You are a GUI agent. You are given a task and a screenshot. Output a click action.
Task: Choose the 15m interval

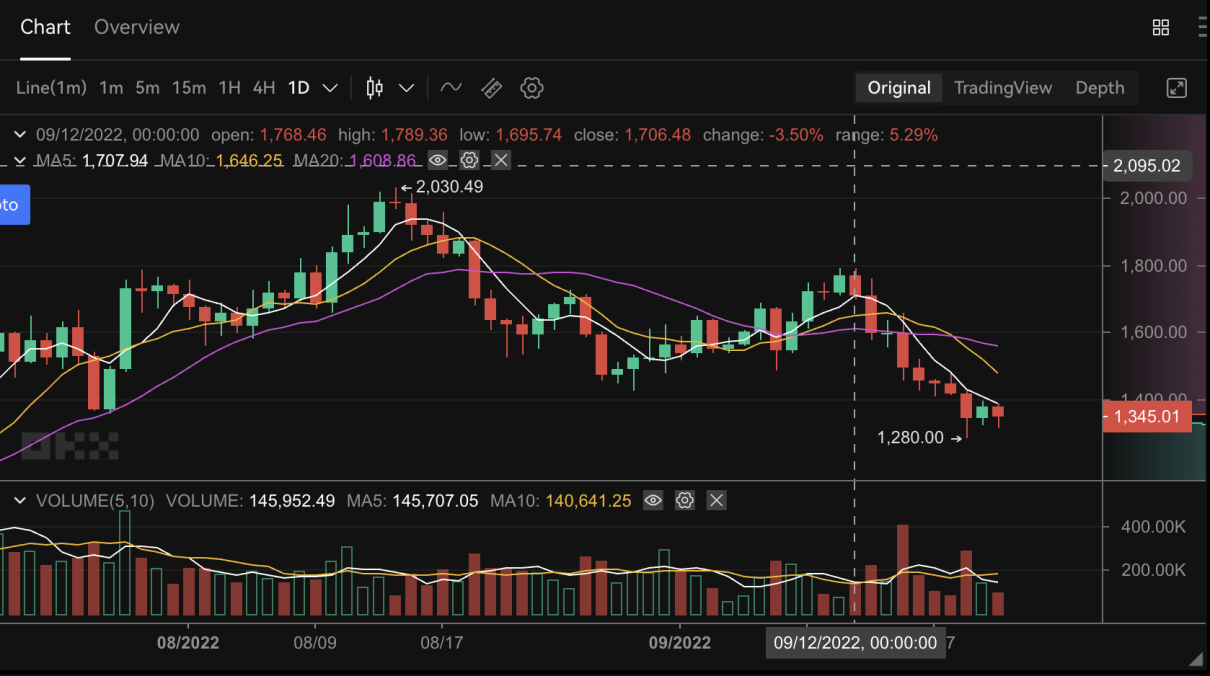189,88
